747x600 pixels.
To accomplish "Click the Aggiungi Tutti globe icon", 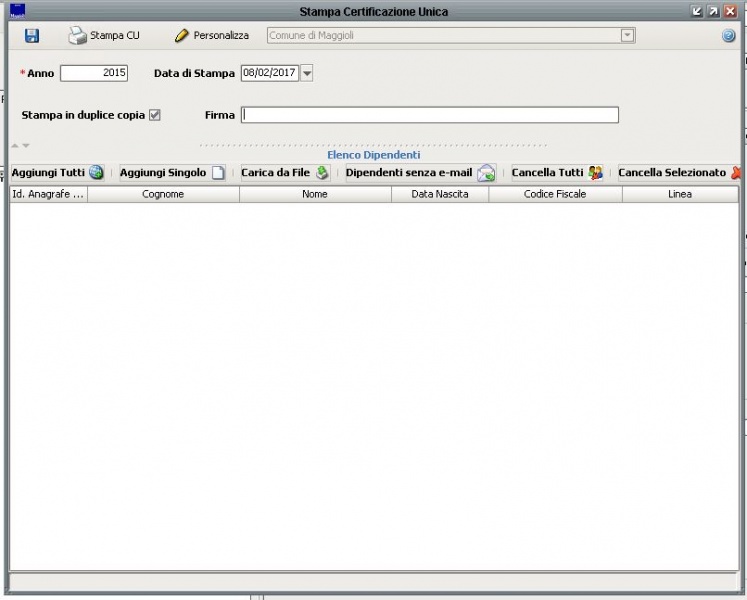I will [x=96, y=173].
